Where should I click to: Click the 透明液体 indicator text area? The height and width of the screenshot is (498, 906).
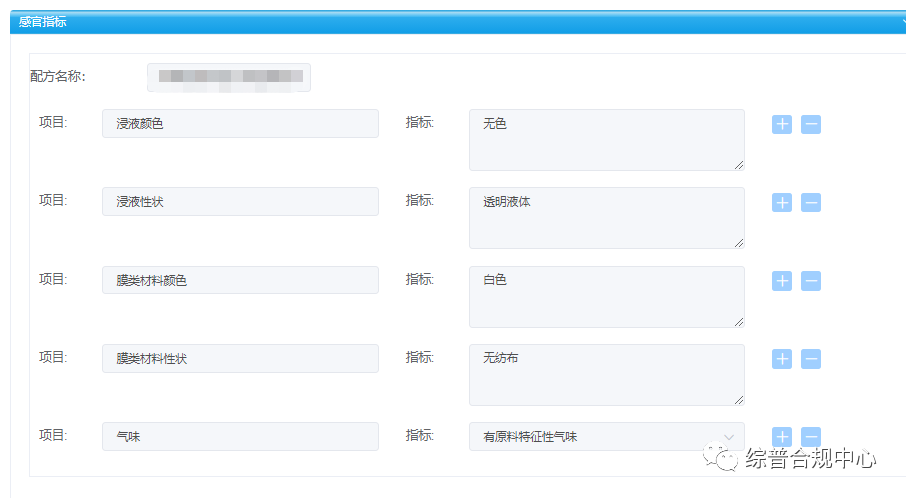pos(606,218)
